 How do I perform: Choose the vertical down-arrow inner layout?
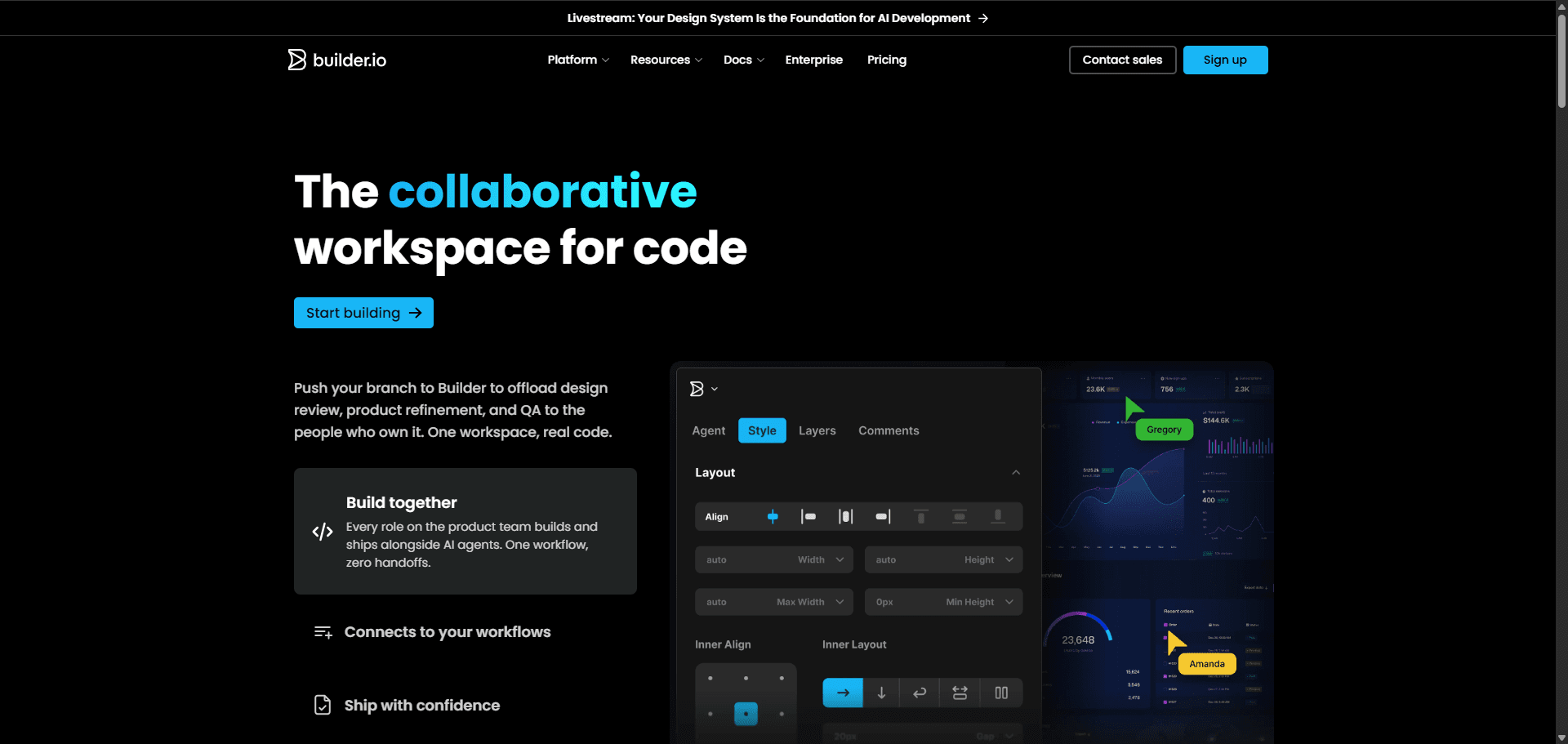pos(881,693)
